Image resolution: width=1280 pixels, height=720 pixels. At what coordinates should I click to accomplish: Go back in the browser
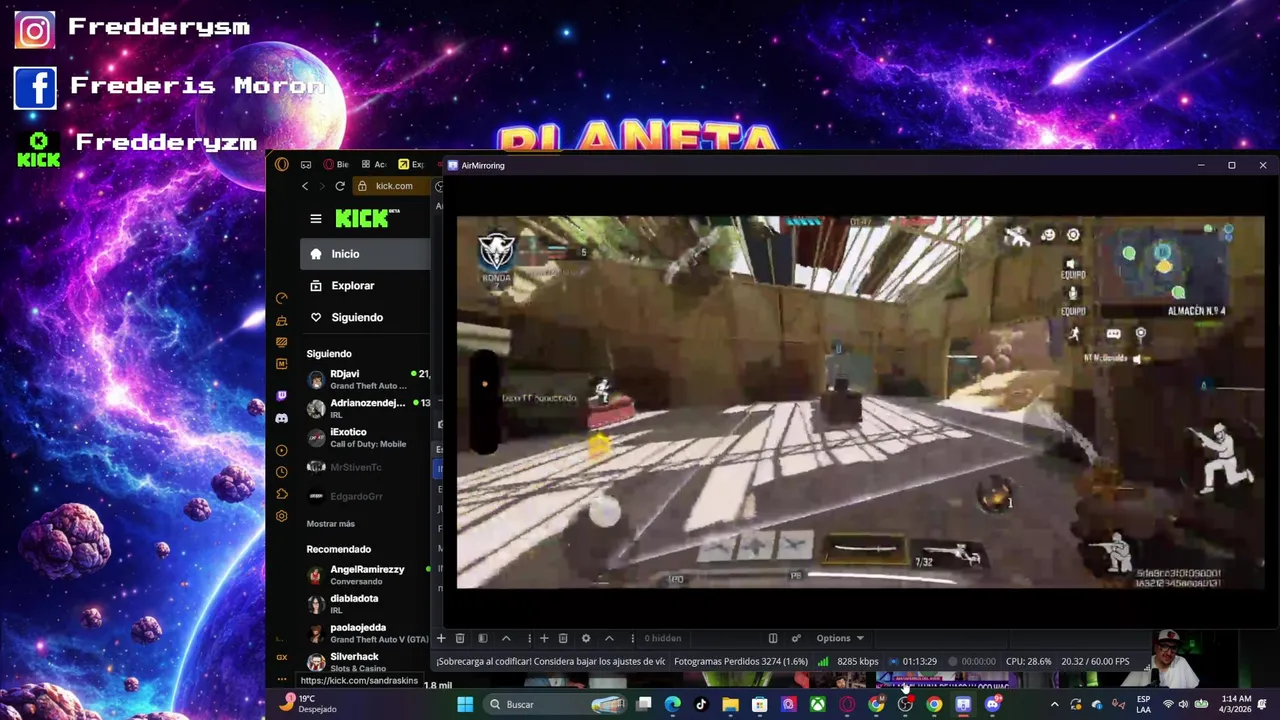pos(305,186)
